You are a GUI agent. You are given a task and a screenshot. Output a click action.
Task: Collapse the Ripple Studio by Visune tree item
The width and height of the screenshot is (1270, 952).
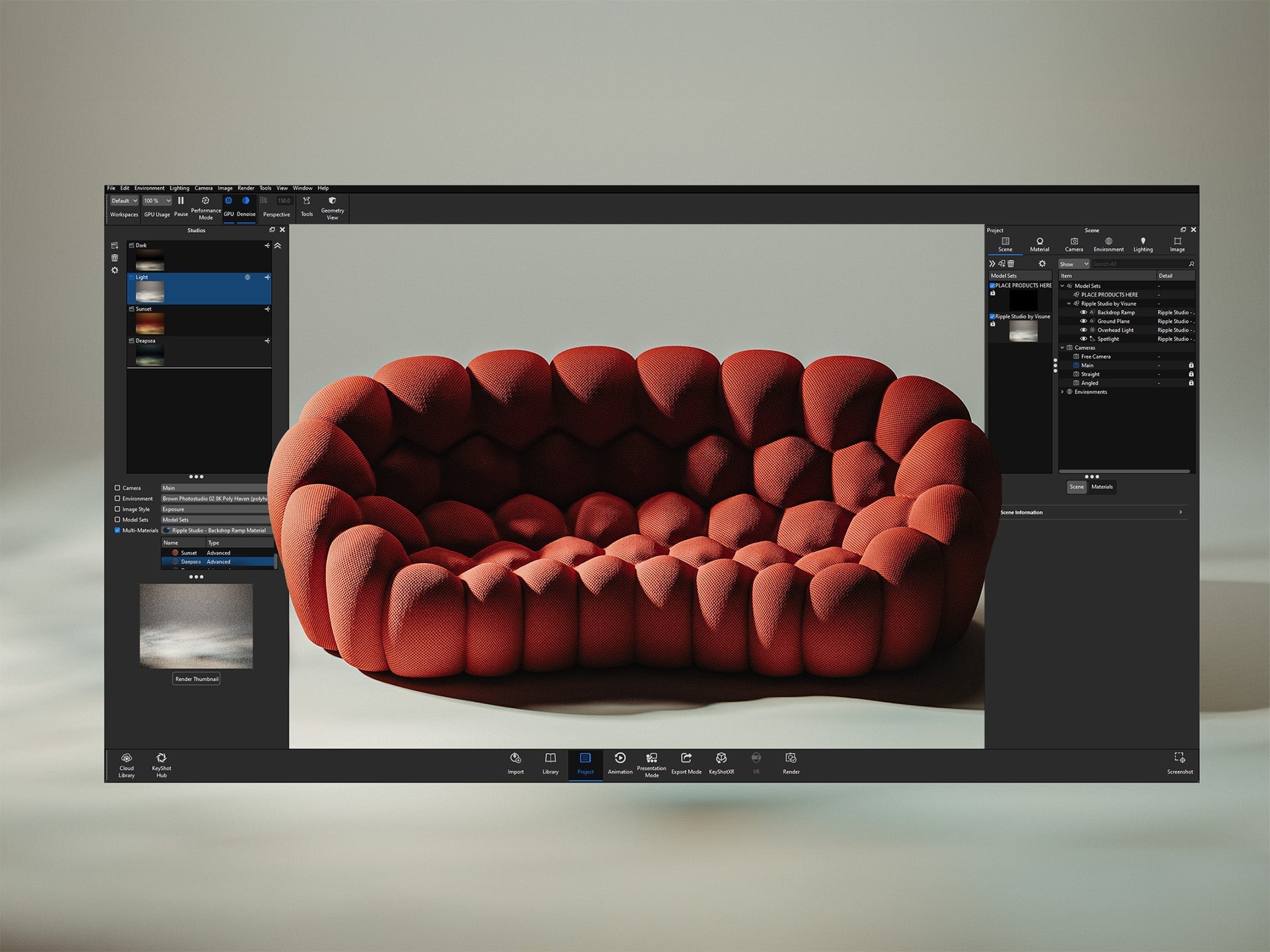click(1069, 303)
